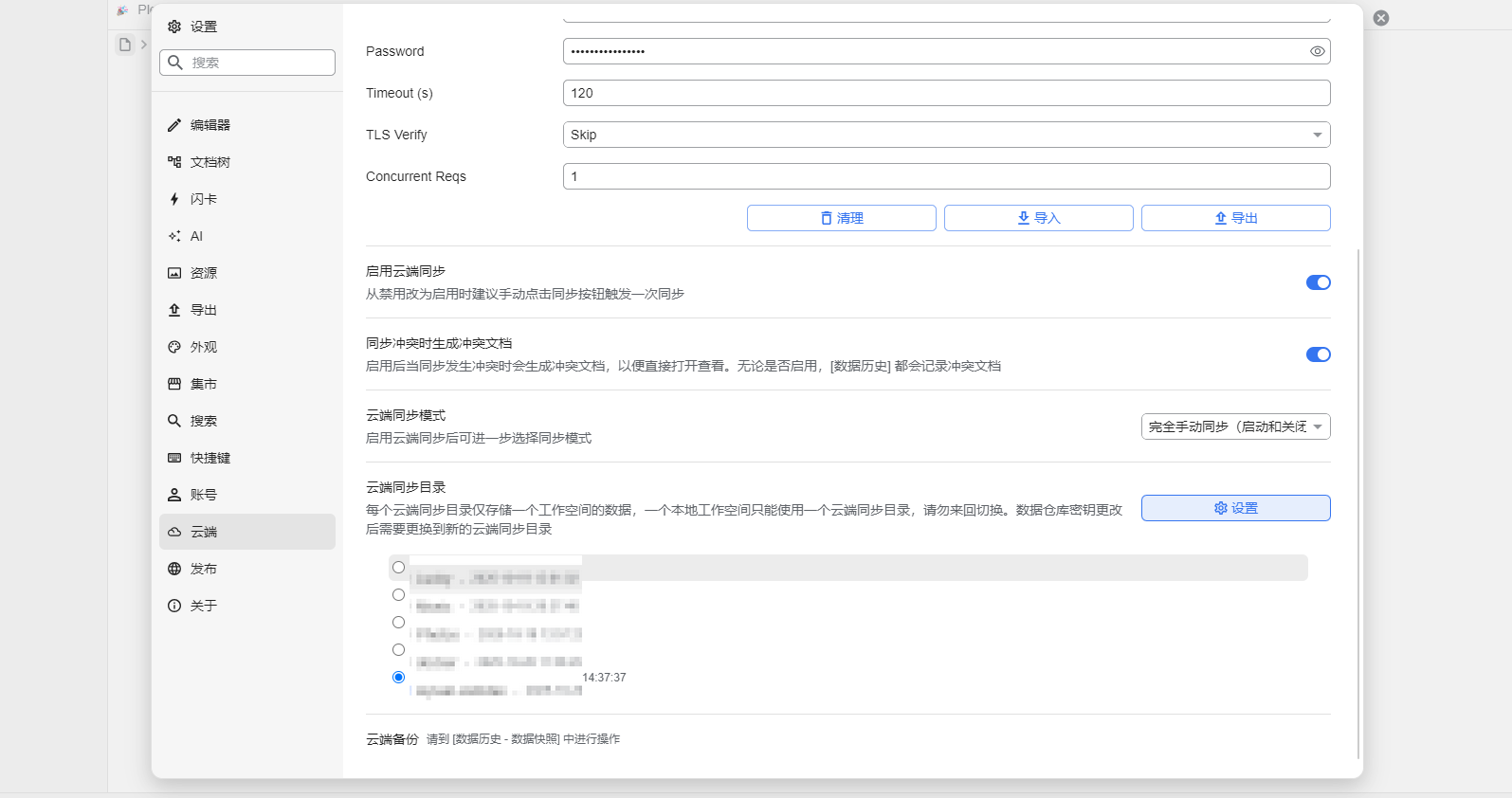
Task: Open the 资源 settings section
Action: pyautogui.click(x=246, y=273)
